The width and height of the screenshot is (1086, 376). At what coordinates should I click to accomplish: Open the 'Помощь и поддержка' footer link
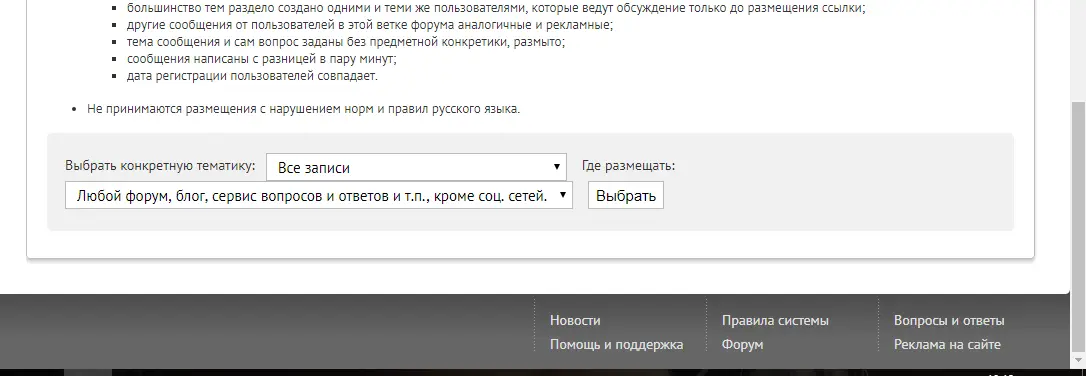616,344
